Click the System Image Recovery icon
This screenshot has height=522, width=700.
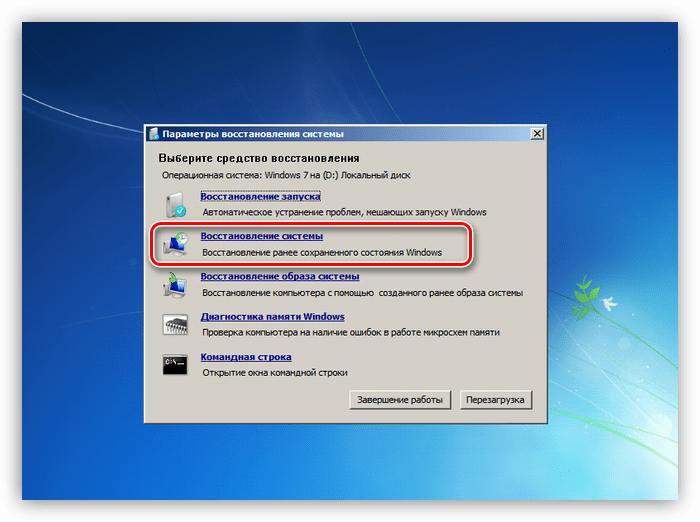click(x=175, y=285)
